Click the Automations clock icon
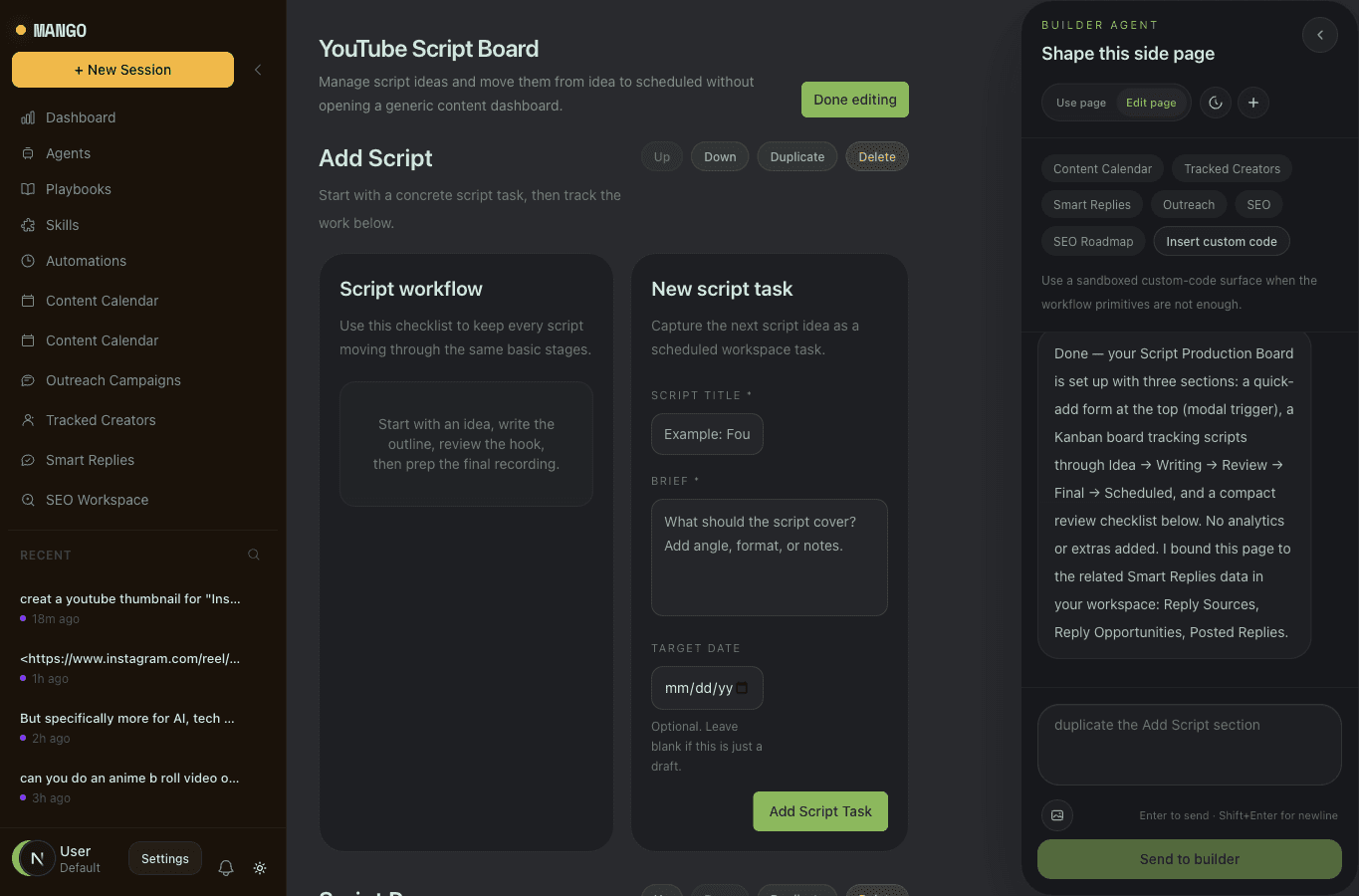The image size is (1359, 896). pyautogui.click(x=28, y=261)
